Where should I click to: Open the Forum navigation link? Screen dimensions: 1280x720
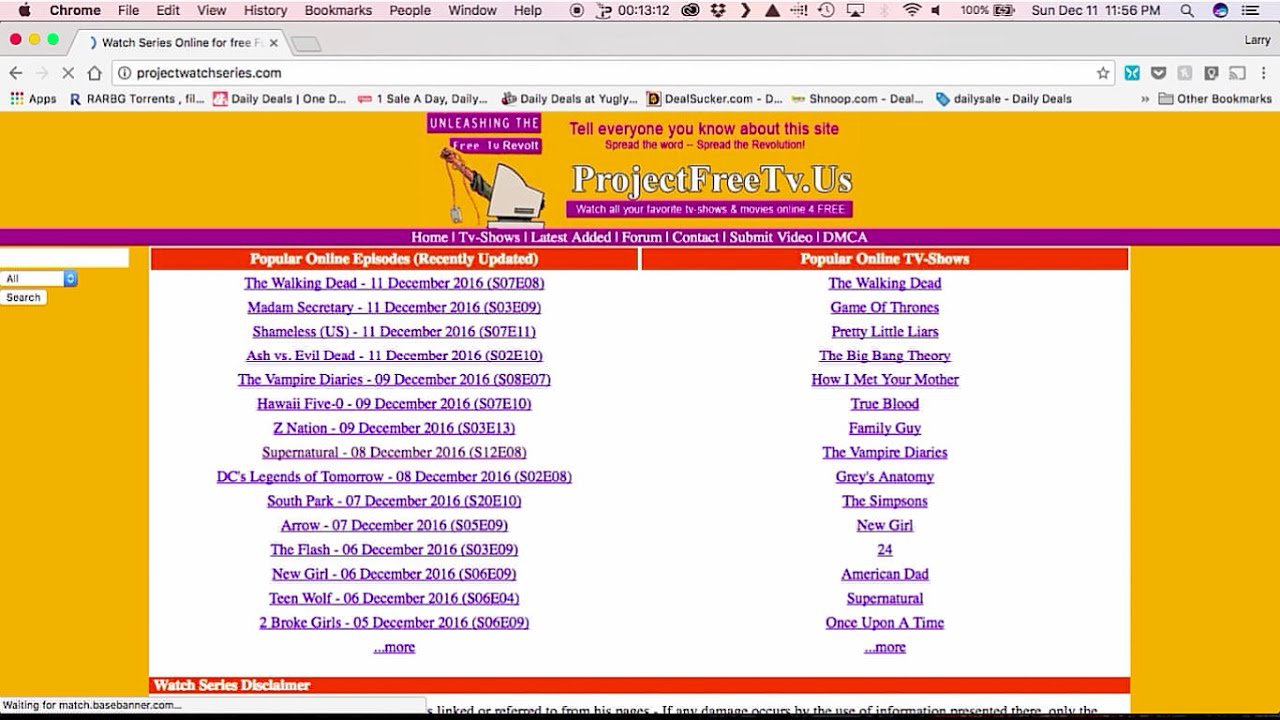click(642, 237)
